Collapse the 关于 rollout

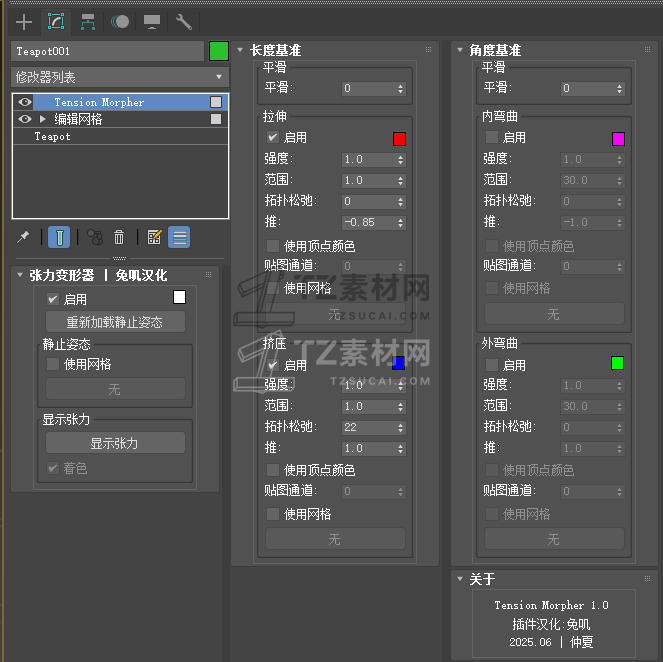click(460, 579)
